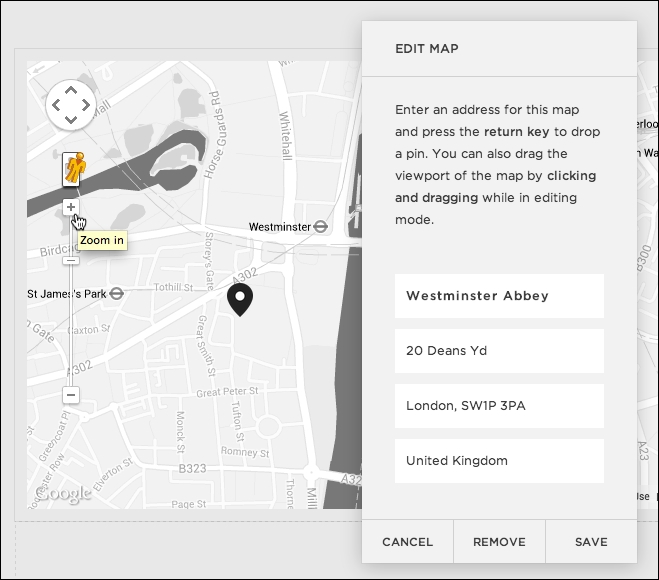The height and width of the screenshot is (580, 659).
Task: Click the Westminster station text label
Action: pos(279,227)
